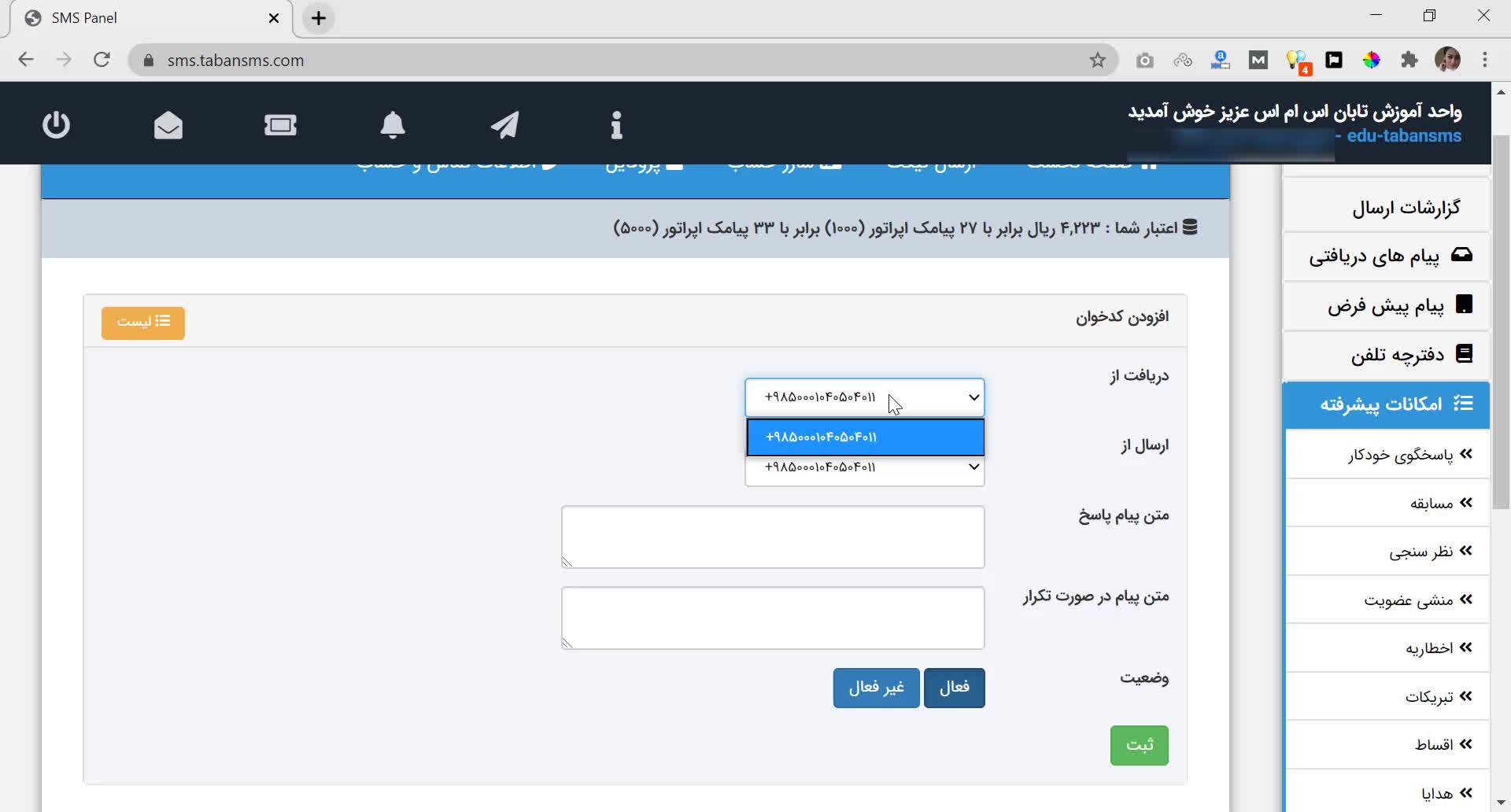Click the دریافت از field label

[x=1139, y=375]
